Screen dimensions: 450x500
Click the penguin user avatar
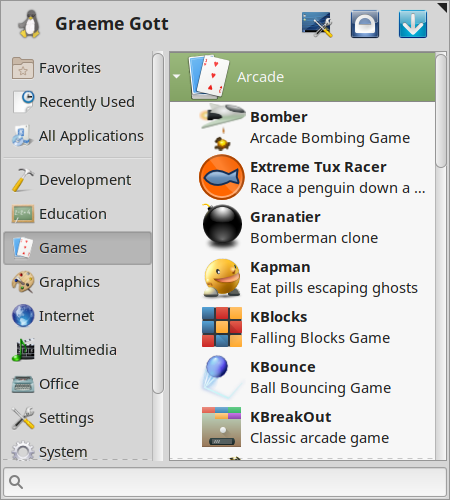point(29,24)
